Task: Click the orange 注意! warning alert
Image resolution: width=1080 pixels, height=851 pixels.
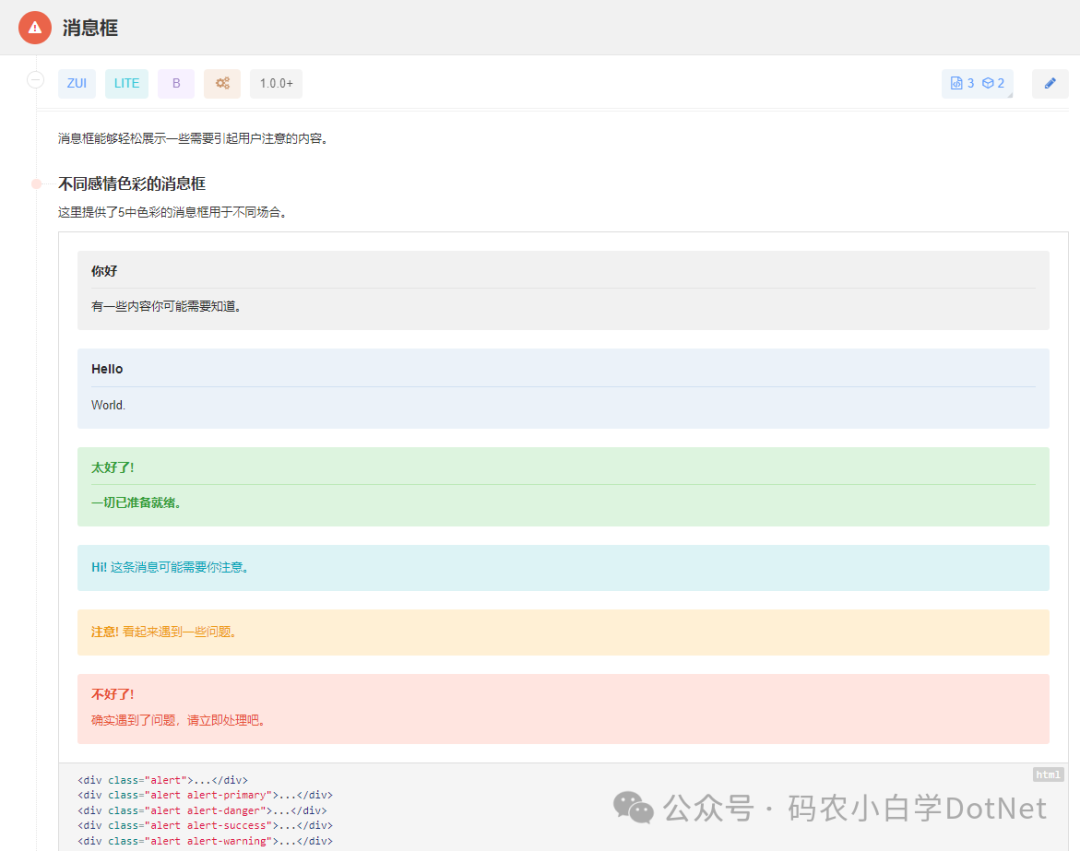Action: 563,632
